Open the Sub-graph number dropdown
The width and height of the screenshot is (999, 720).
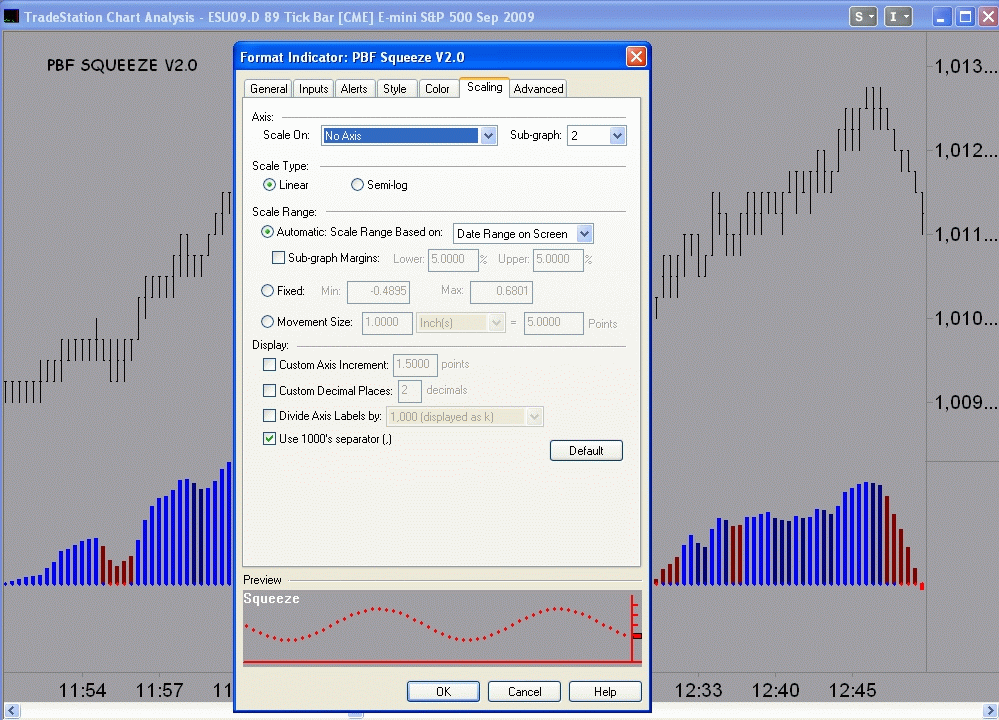[x=617, y=136]
